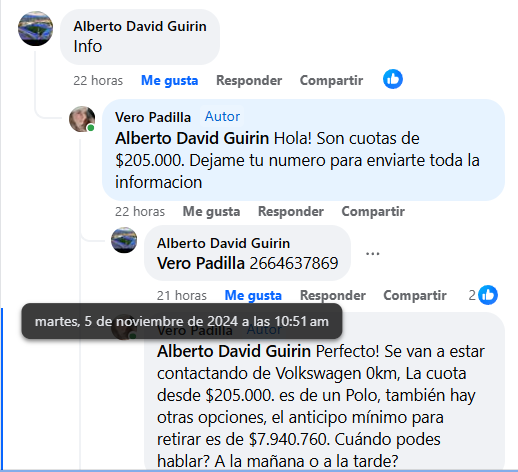Open the Alberto David Guirin name link on top comment
518x472 pixels.
click(x=140, y=26)
